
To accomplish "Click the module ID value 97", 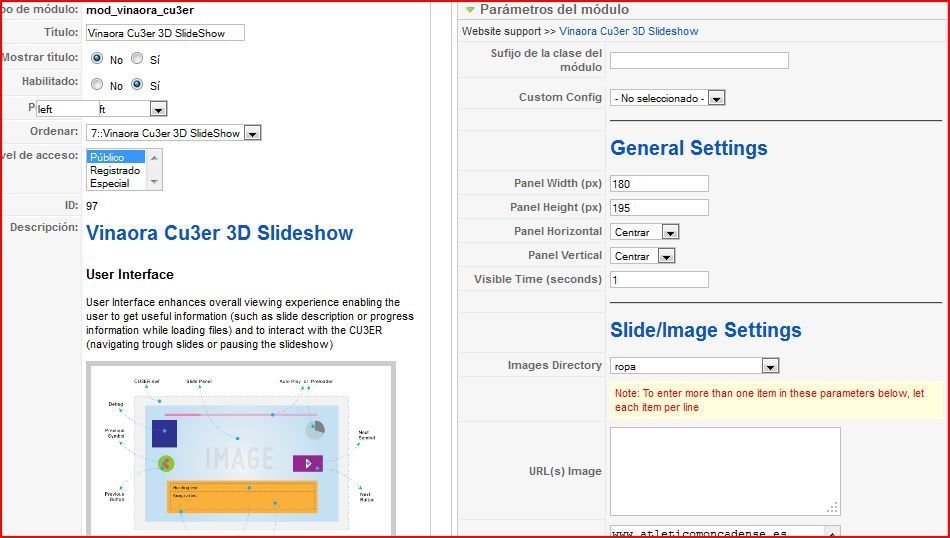I will (91, 206).
